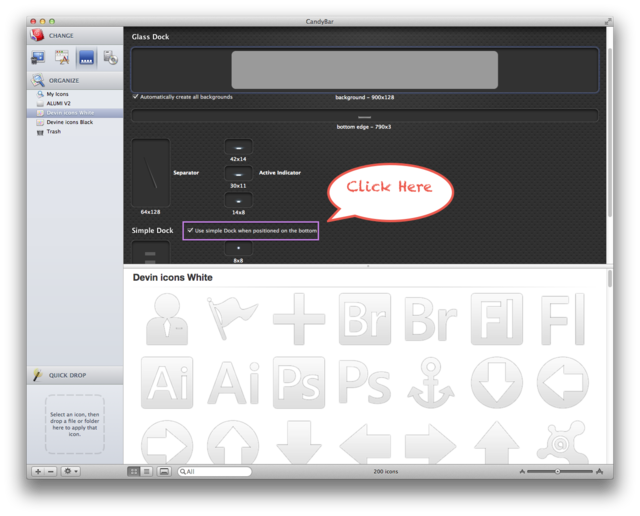This screenshot has width=640, height=516.
Task: Select My Icons in the Organize list
Action: [x=75, y=94]
